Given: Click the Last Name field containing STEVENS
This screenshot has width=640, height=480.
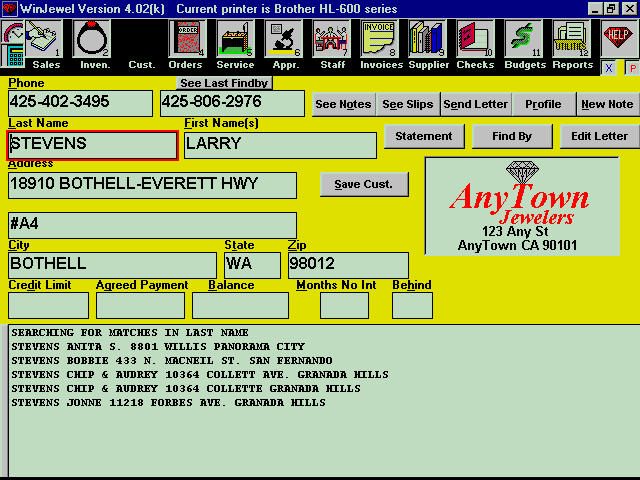Looking at the screenshot, I should click(x=93, y=144).
